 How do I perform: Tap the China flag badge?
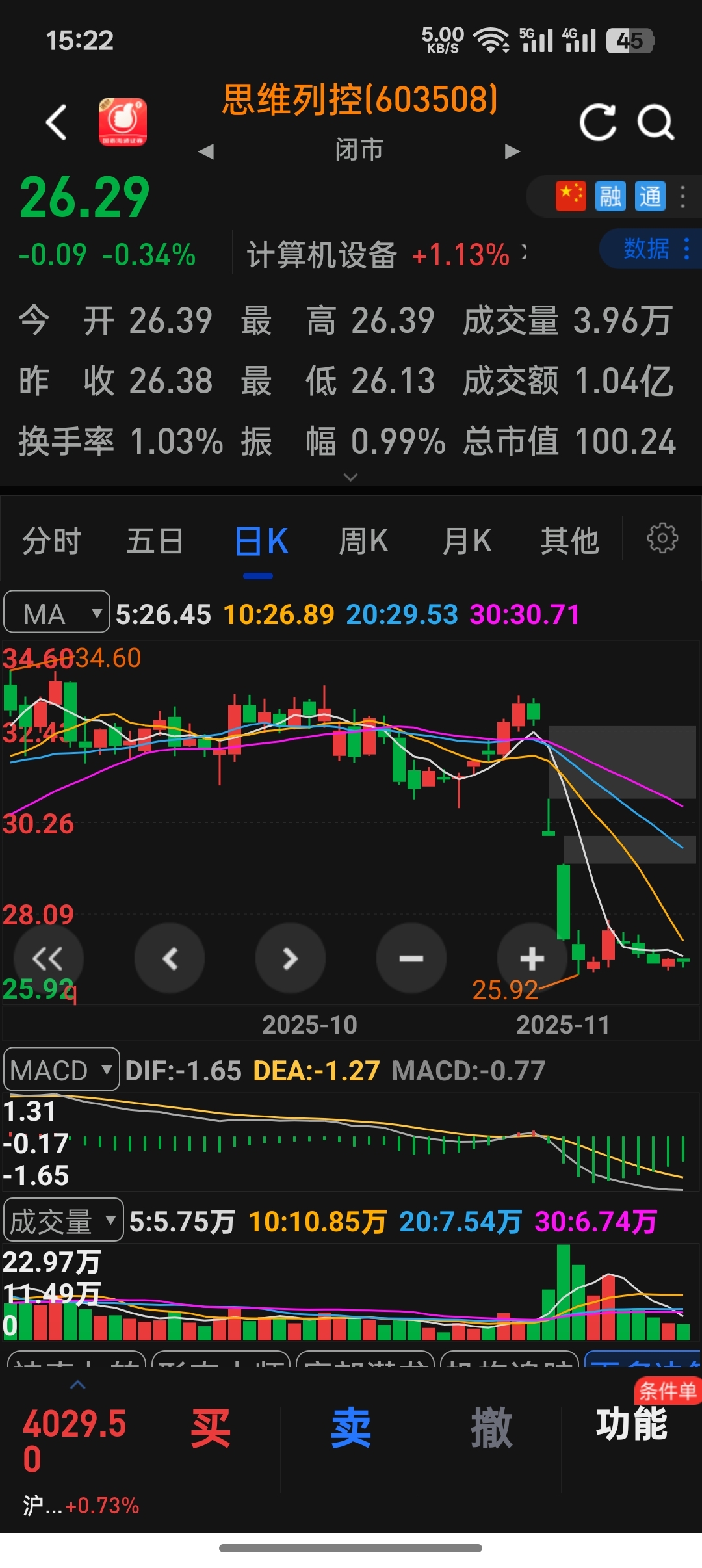tap(571, 196)
